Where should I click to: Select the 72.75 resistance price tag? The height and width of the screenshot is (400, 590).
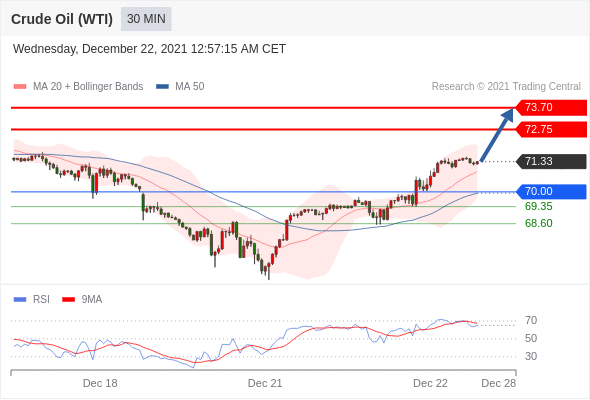[551, 129]
